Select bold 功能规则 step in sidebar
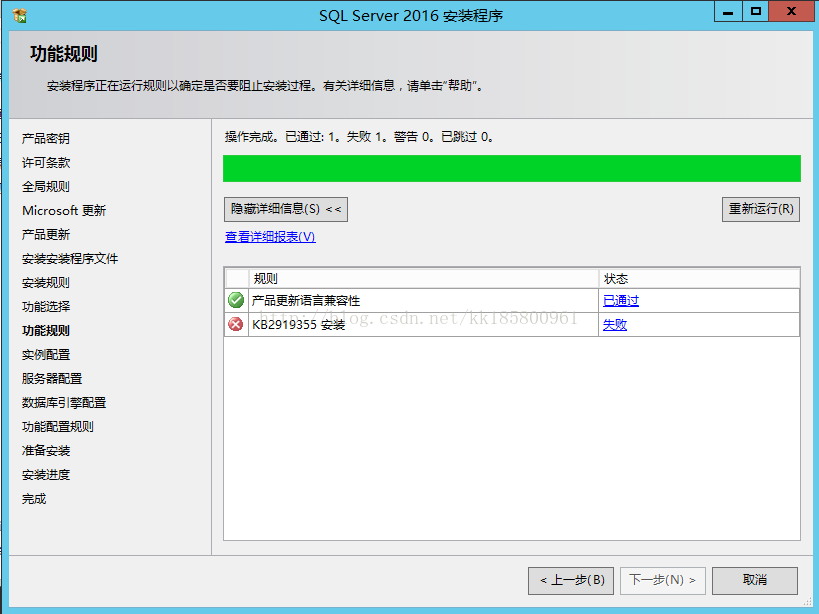 pos(46,330)
